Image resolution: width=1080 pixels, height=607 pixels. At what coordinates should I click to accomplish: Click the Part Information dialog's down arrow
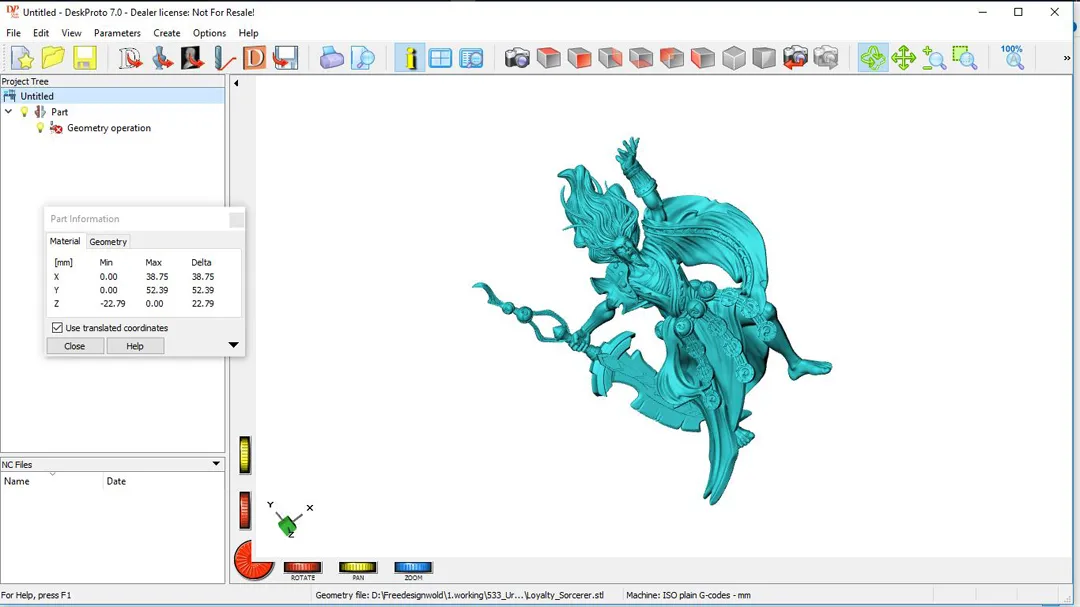click(x=233, y=344)
